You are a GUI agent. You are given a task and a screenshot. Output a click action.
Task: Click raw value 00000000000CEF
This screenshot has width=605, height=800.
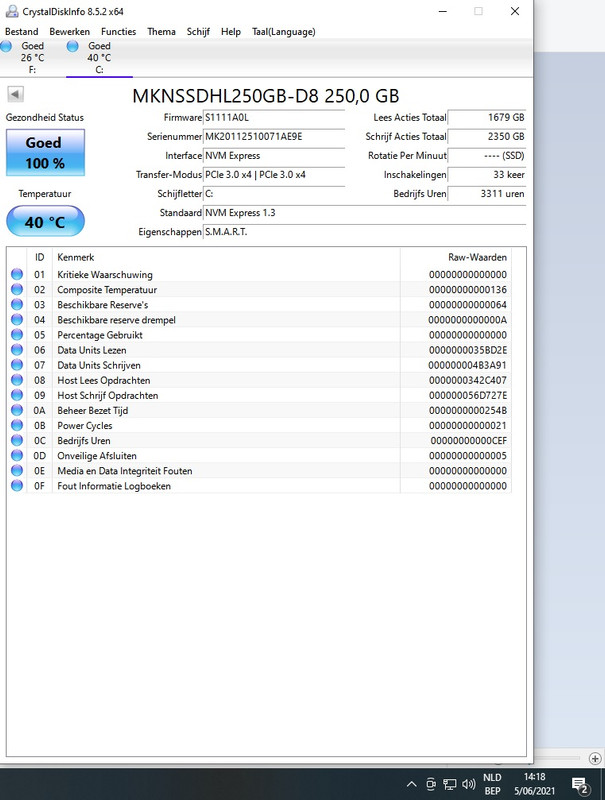pyautogui.click(x=469, y=441)
